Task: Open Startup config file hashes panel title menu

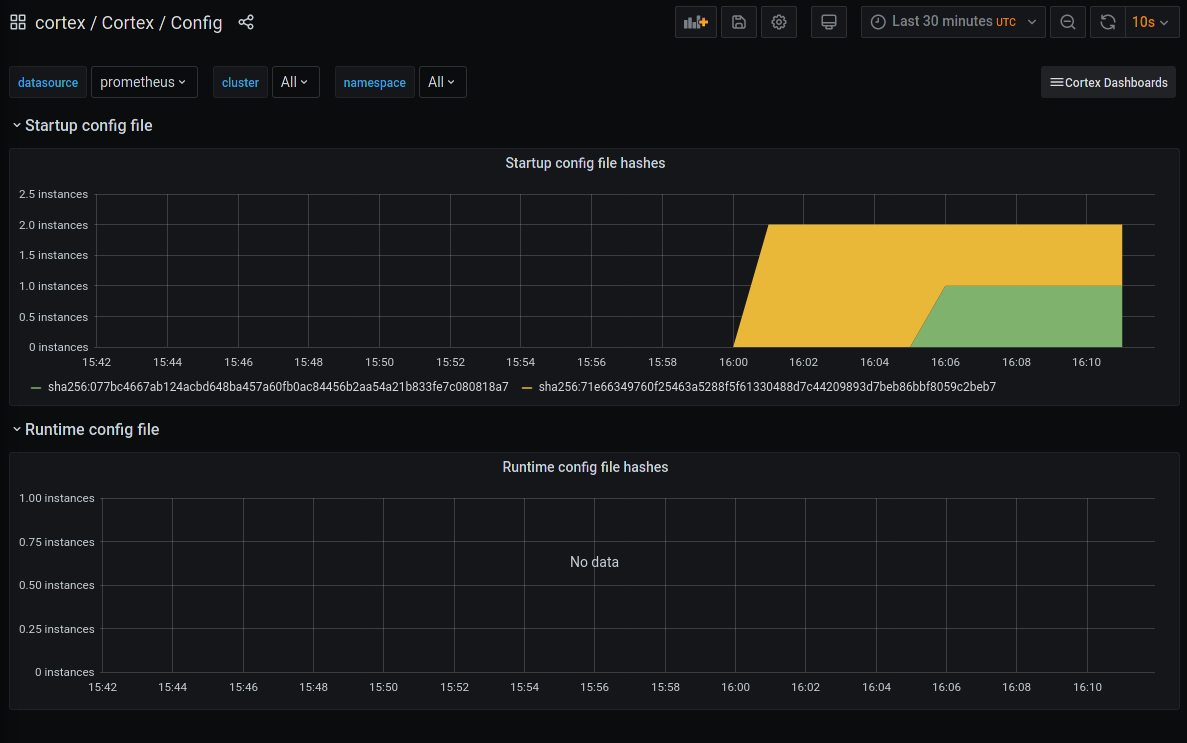Action: (x=585, y=163)
